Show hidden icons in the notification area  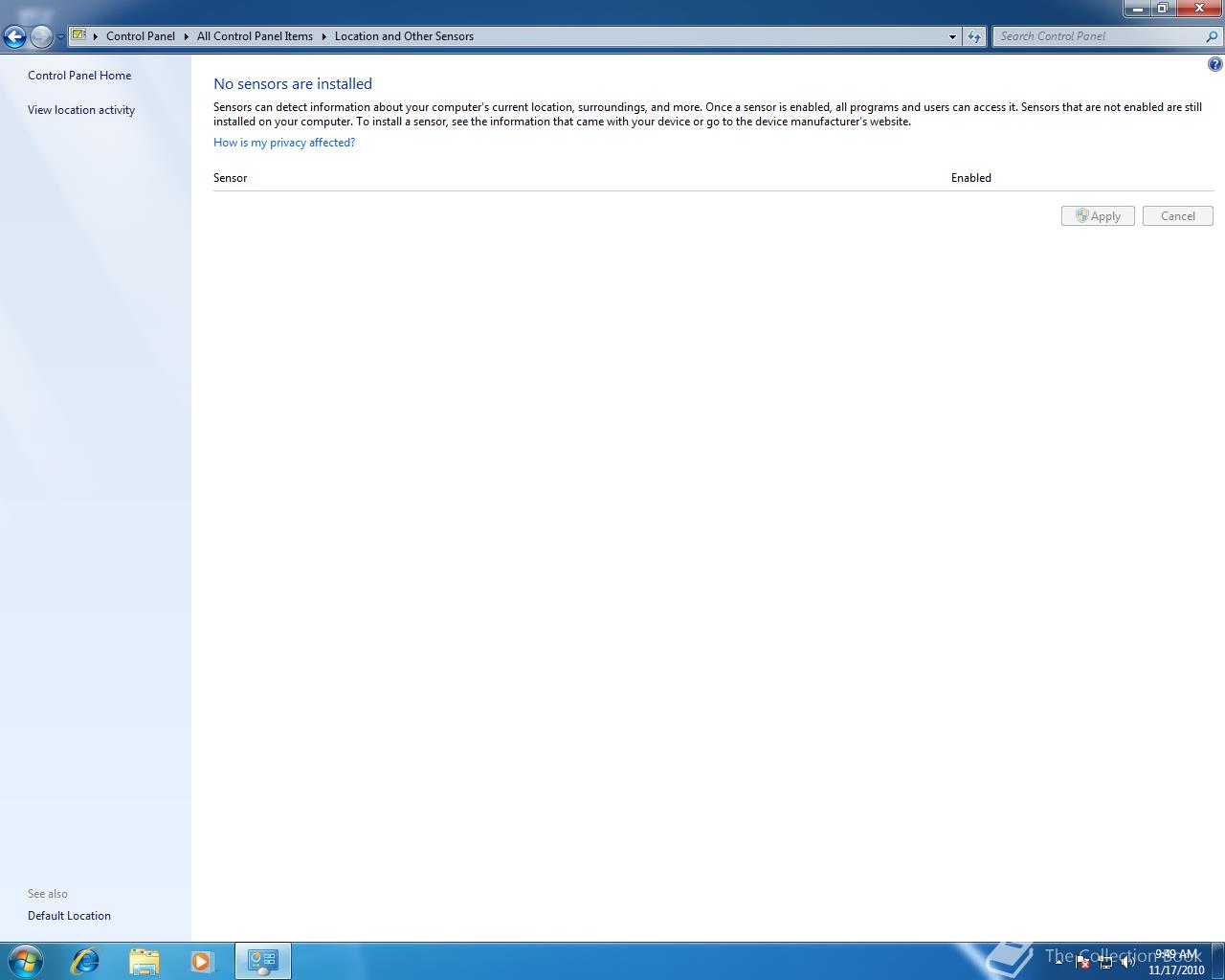1059,962
